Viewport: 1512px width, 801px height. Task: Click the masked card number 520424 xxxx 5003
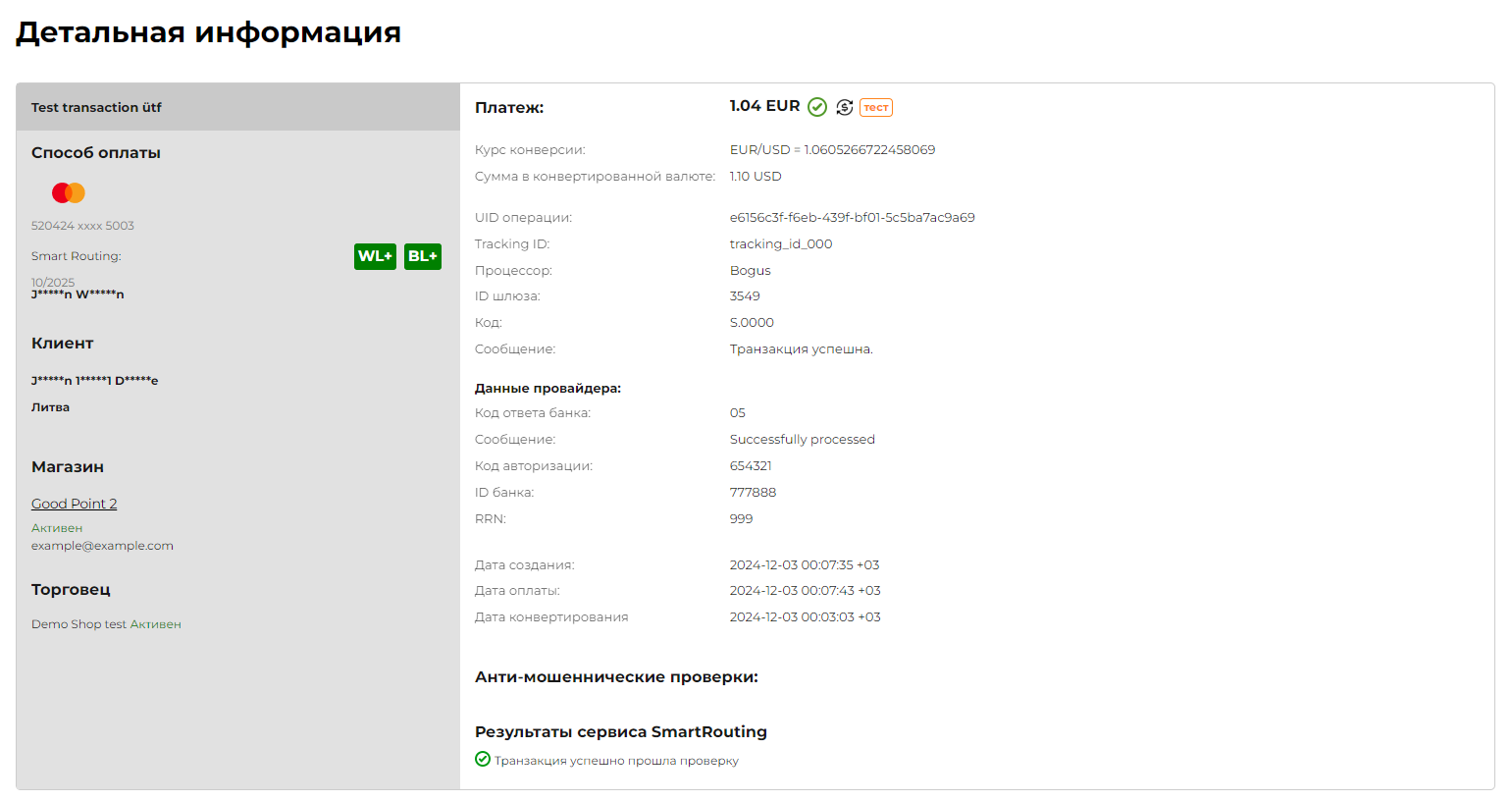[x=82, y=226]
